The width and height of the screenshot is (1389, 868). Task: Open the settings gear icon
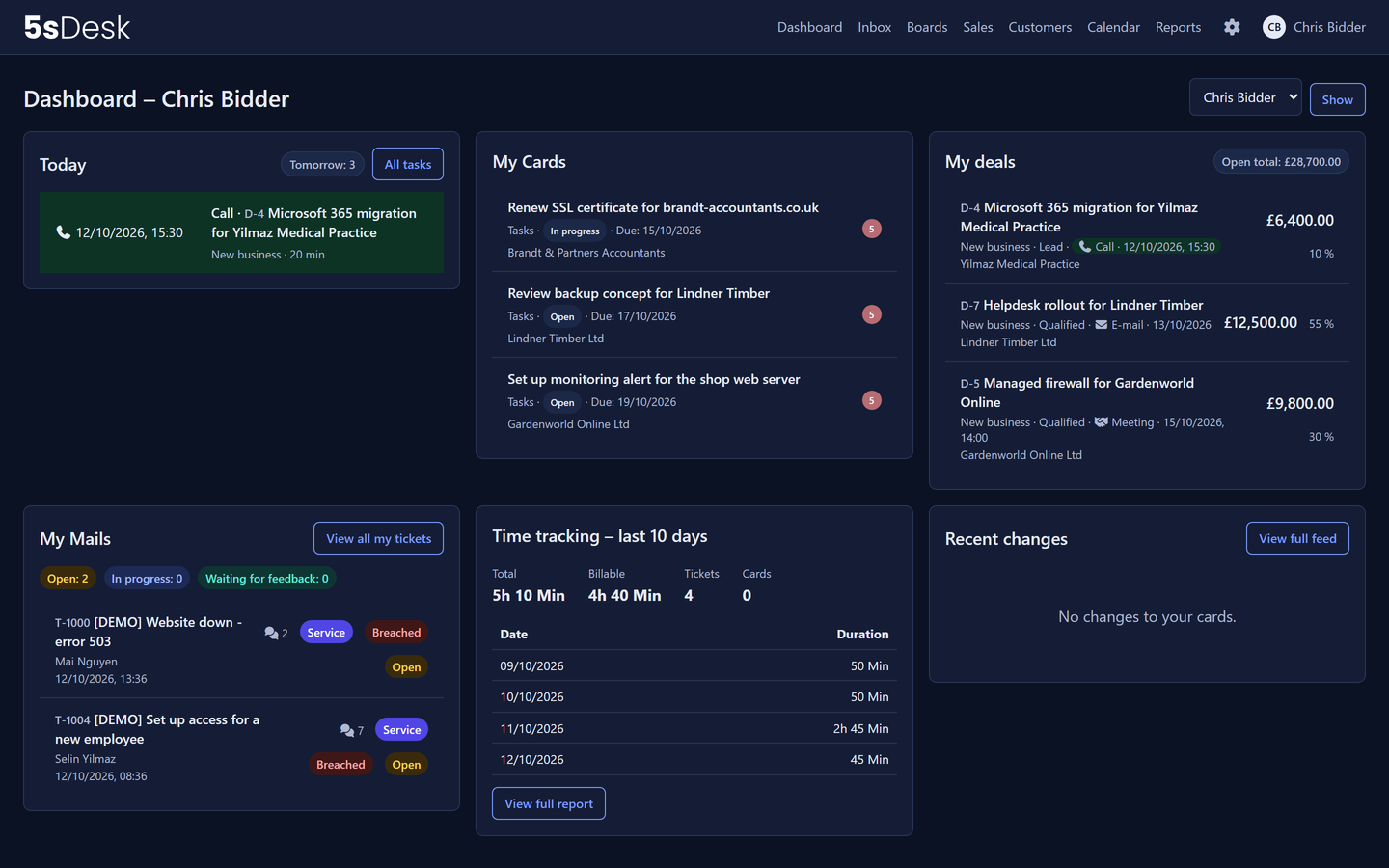point(1232,27)
